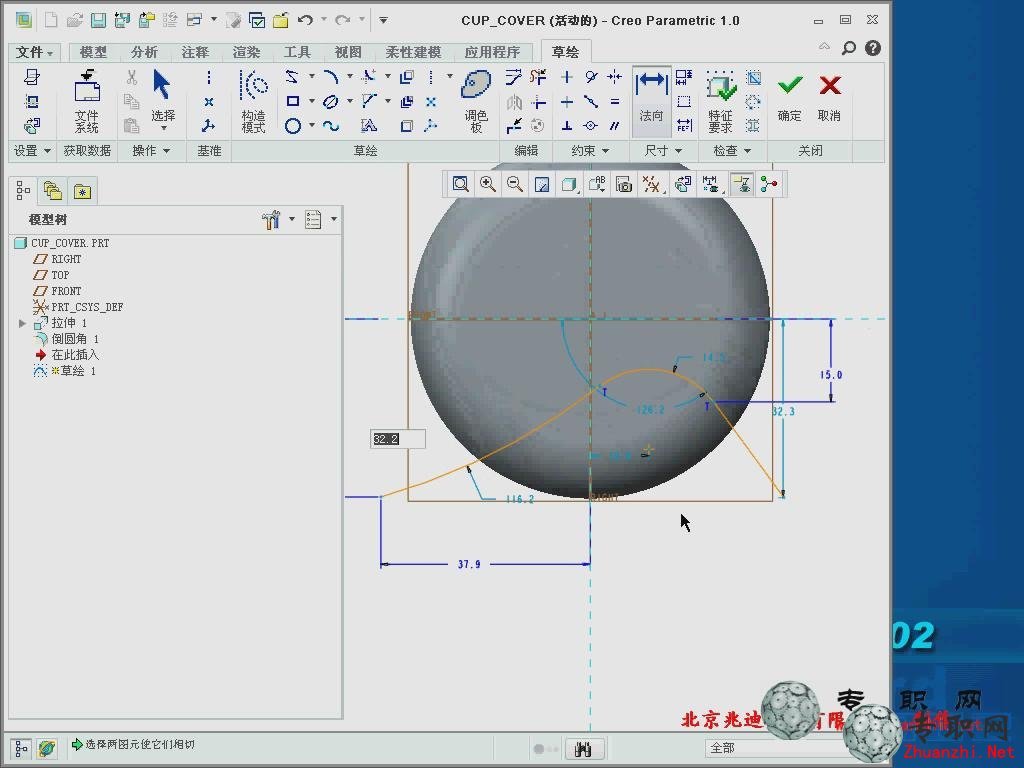The width and height of the screenshot is (1024, 768).
Task: Switch to the Model Tree navigator tab
Action: tap(24, 191)
